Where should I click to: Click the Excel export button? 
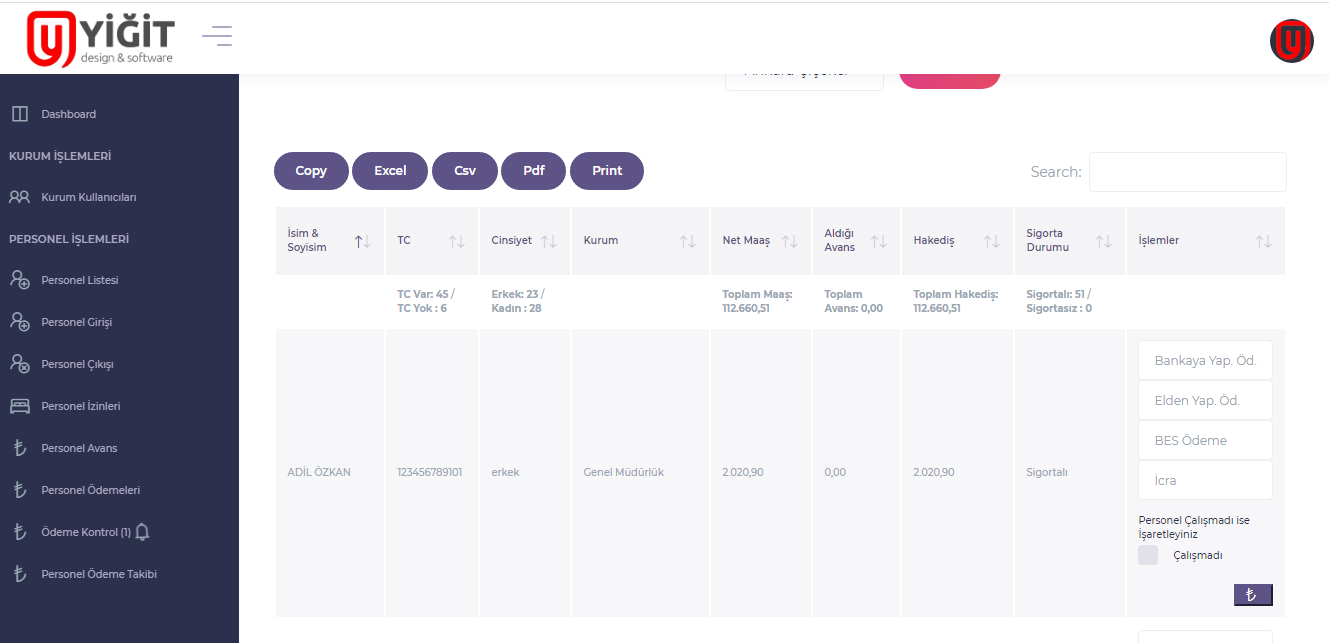[x=390, y=171]
